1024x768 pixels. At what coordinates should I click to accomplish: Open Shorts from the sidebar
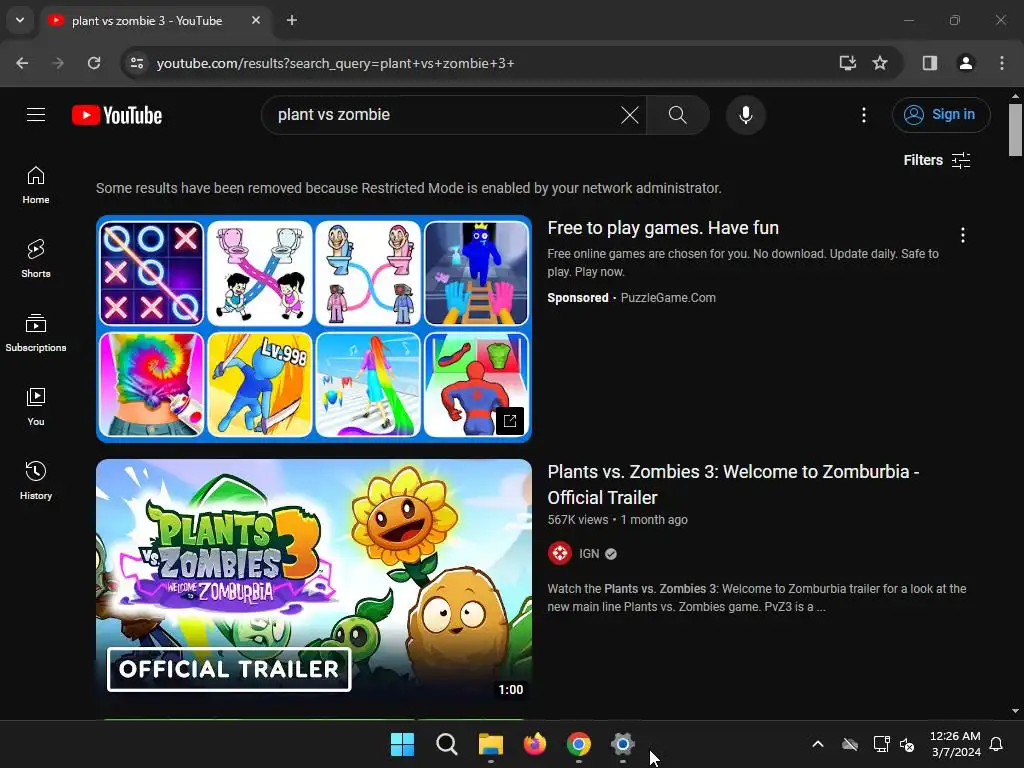36,259
